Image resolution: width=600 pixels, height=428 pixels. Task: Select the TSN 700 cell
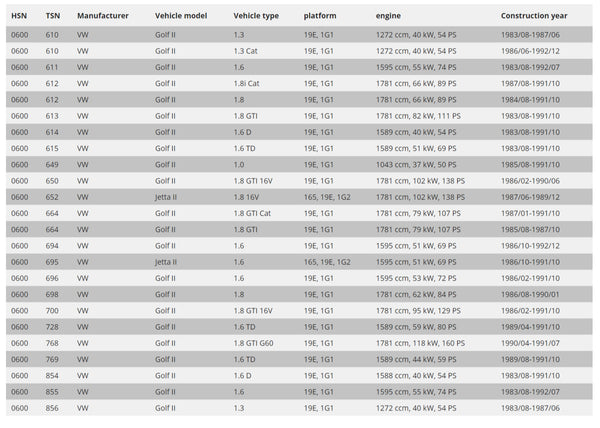coord(53,311)
